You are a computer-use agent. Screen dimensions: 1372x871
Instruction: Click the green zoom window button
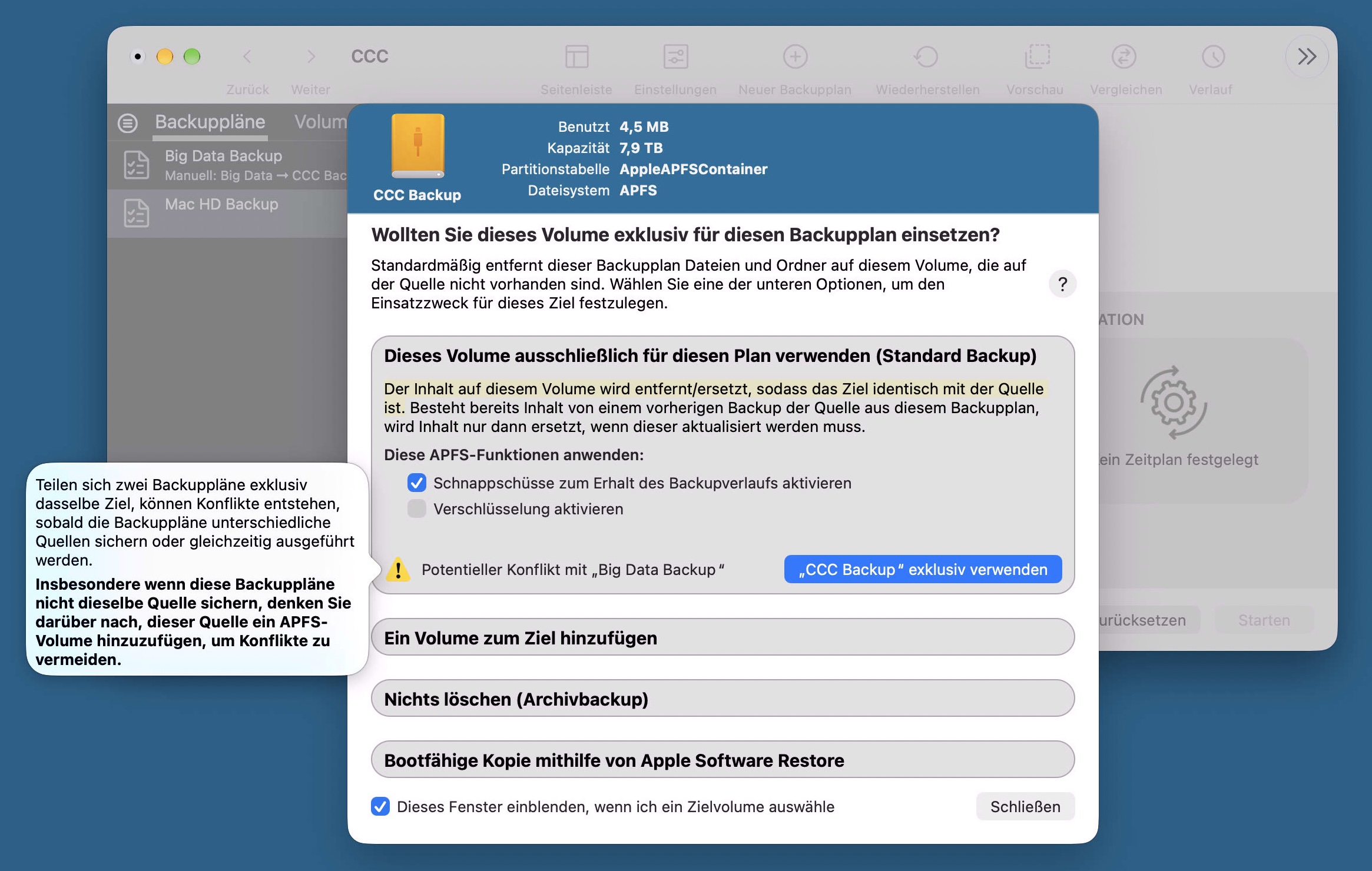192,56
